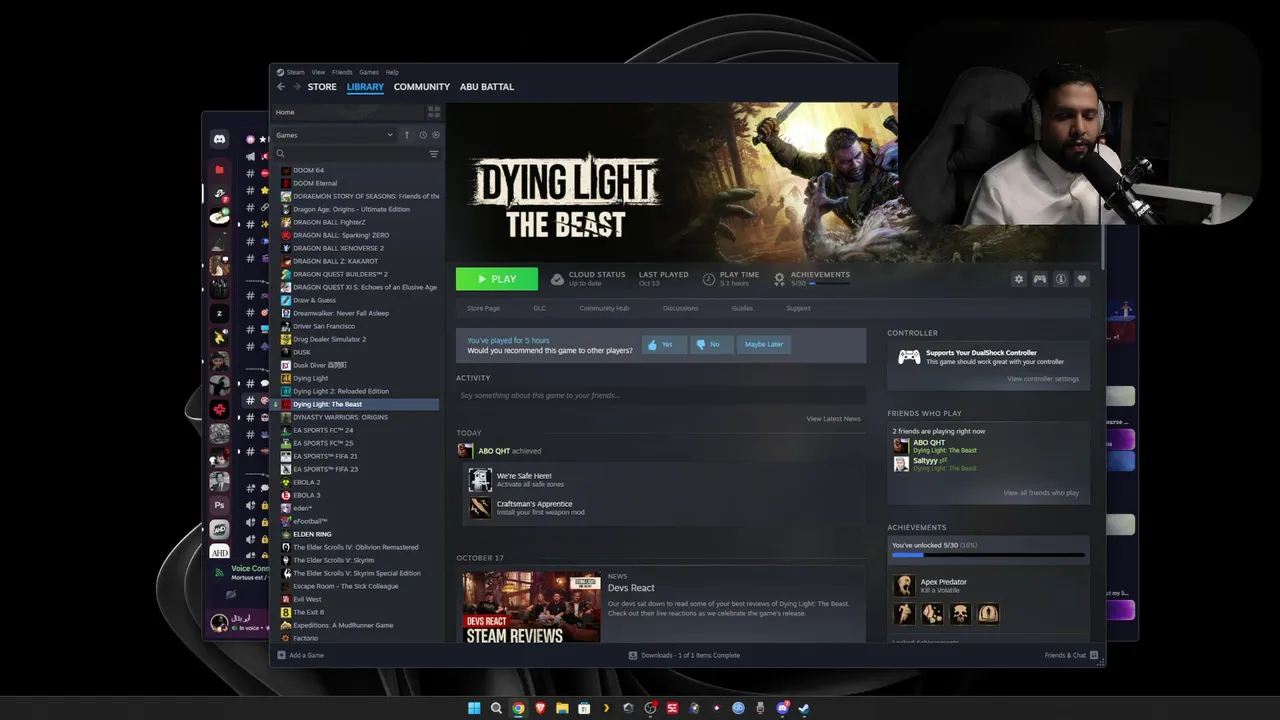The width and height of the screenshot is (1280, 720).
Task: Select Craftsman's Apprentice achievement icon
Action: (480, 508)
